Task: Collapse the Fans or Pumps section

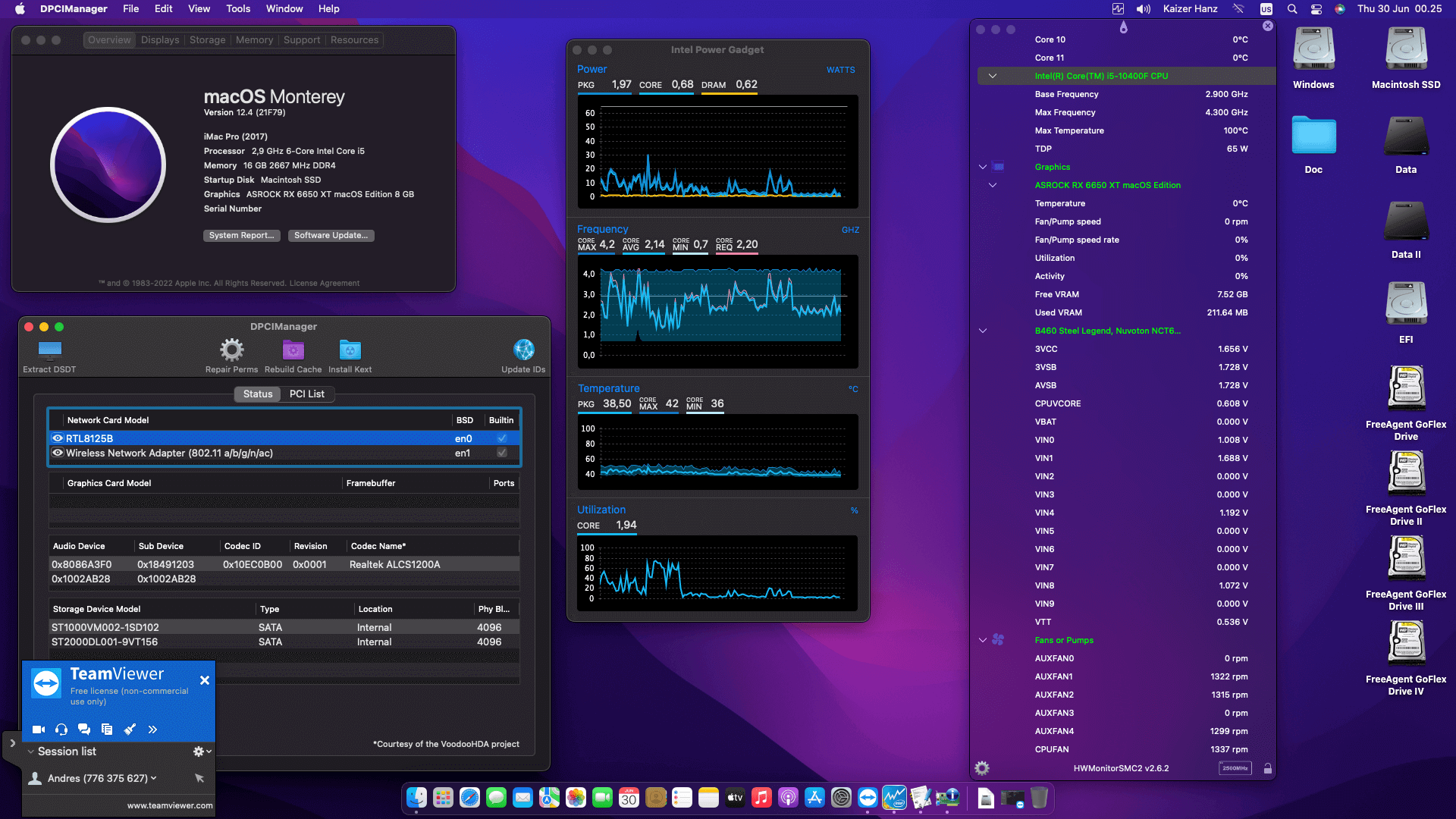Action: [x=983, y=640]
